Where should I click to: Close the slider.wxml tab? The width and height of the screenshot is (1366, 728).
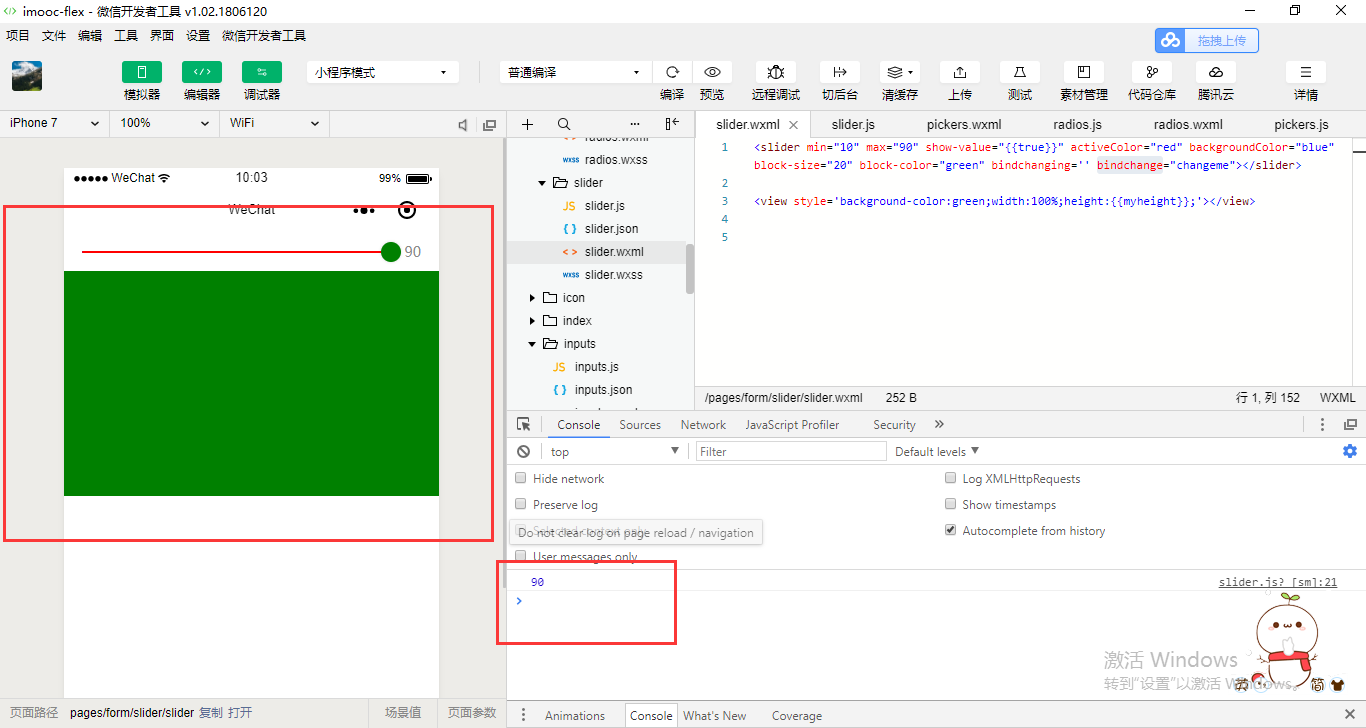click(794, 125)
